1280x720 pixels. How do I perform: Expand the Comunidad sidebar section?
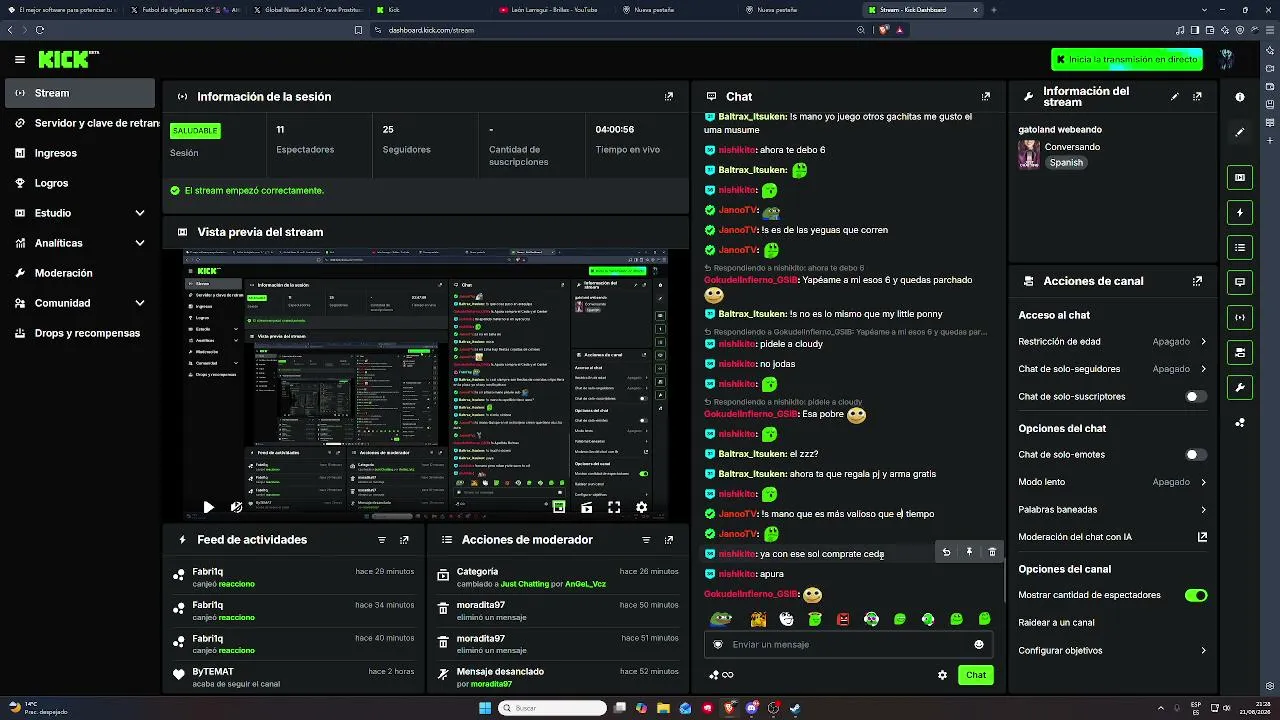click(140, 303)
